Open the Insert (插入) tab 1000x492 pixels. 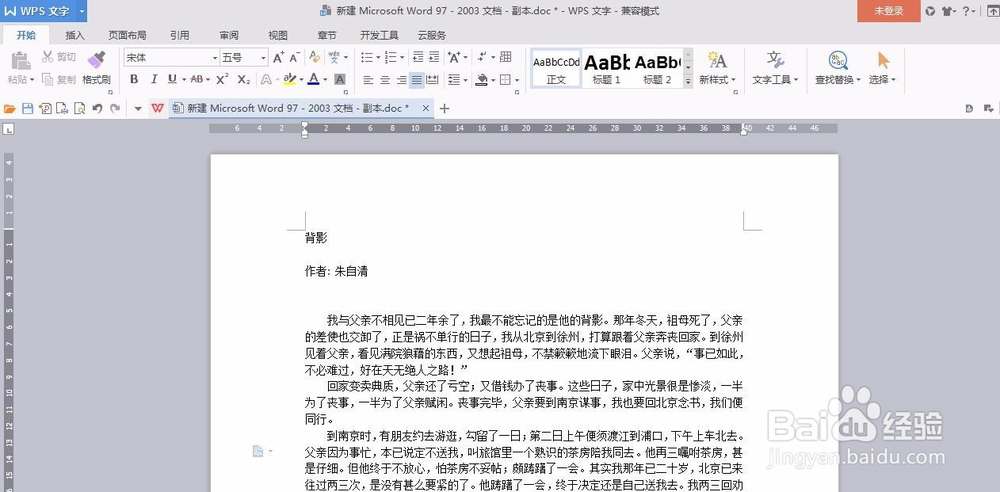coord(75,35)
